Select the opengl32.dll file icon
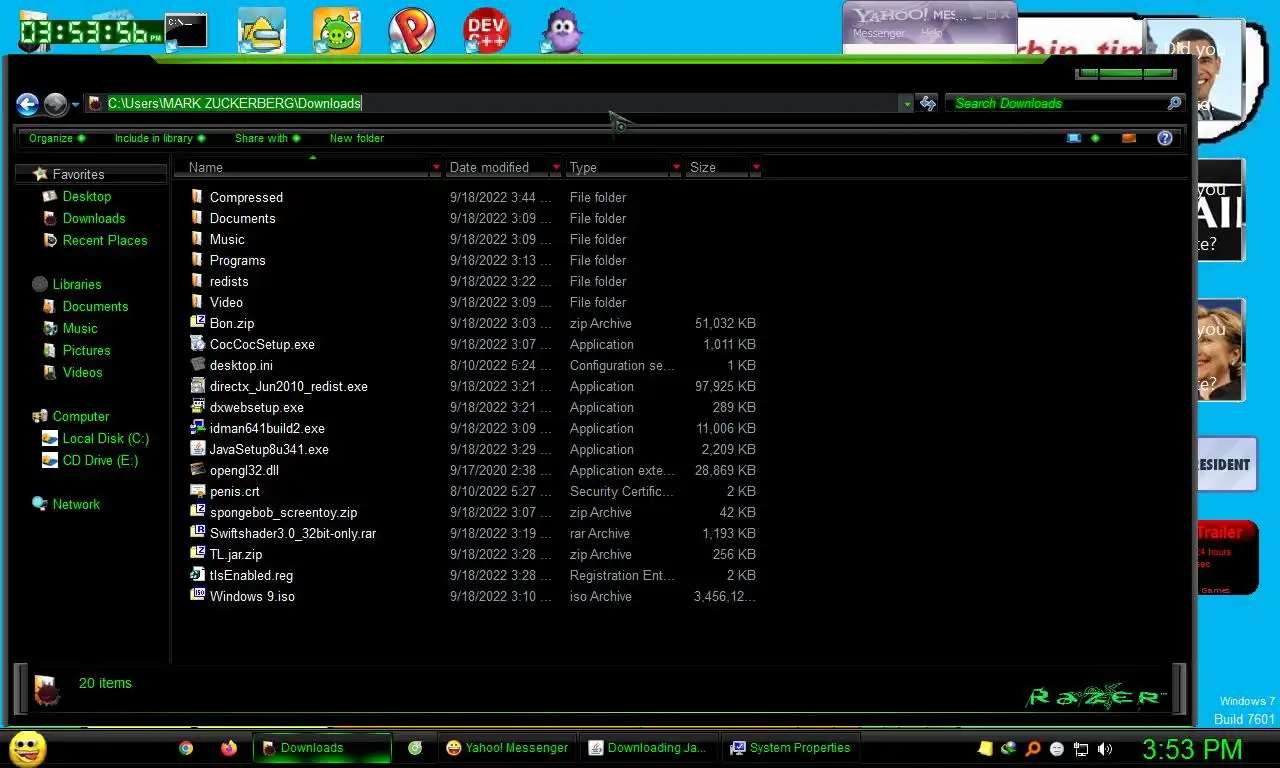Image resolution: width=1280 pixels, height=768 pixels. pyautogui.click(x=198, y=470)
